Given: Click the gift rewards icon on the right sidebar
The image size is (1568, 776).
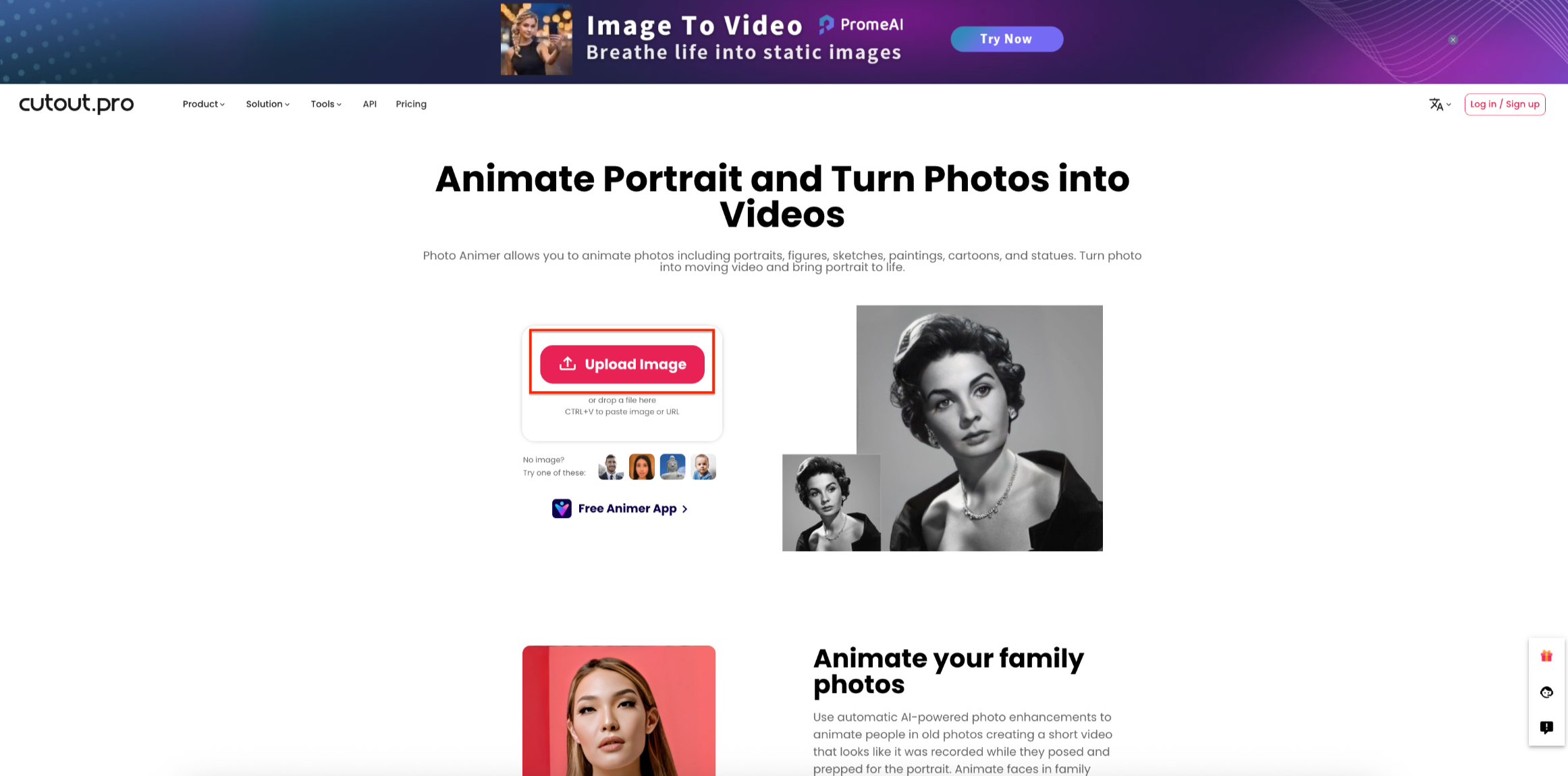Looking at the screenshot, I should point(1546,656).
